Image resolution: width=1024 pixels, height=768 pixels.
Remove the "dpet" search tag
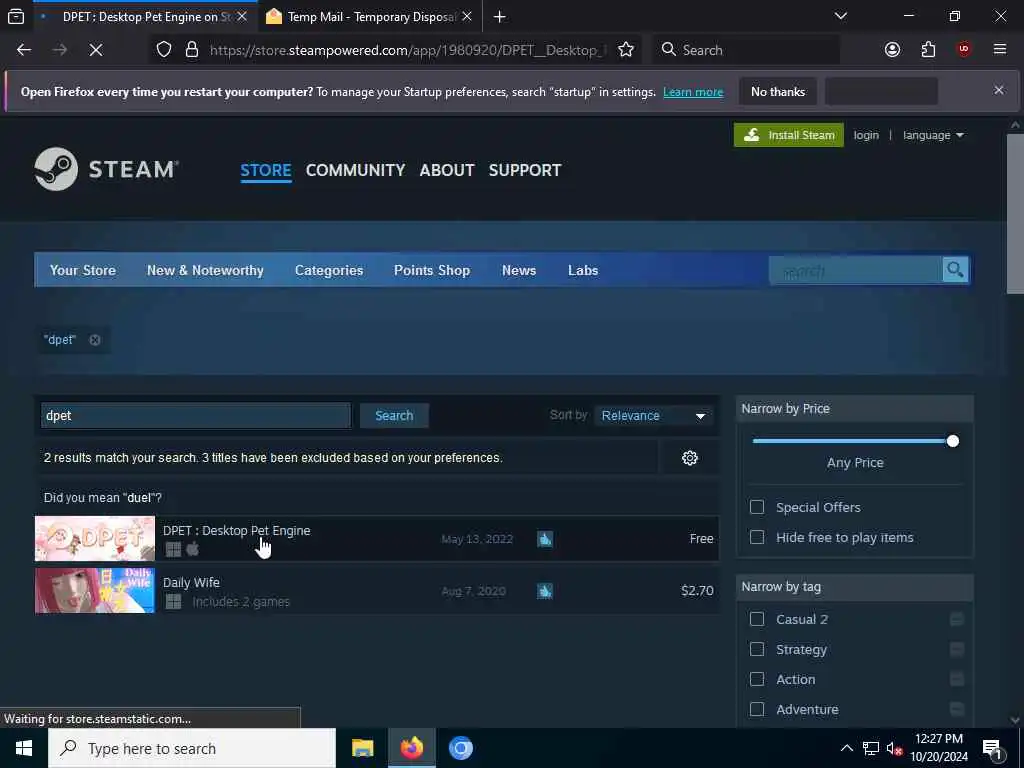(95, 340)
